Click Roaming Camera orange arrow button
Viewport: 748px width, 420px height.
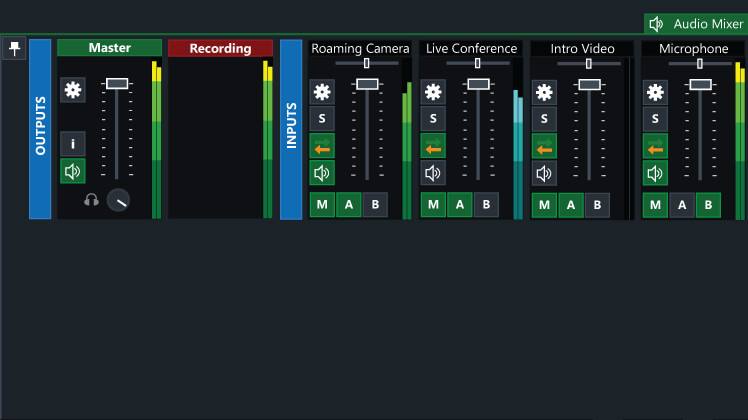click(321, 147)
